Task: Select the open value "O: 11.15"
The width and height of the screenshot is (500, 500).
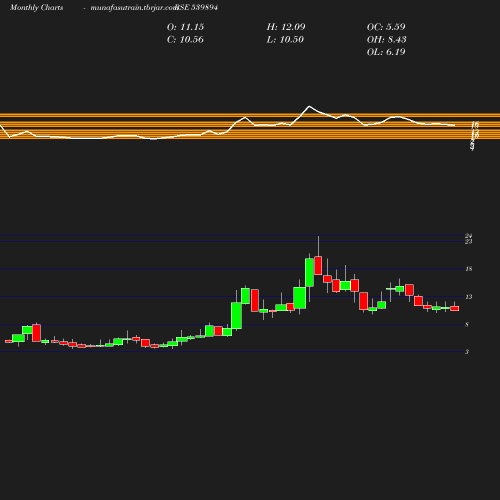Action: [x=185, y=27]
